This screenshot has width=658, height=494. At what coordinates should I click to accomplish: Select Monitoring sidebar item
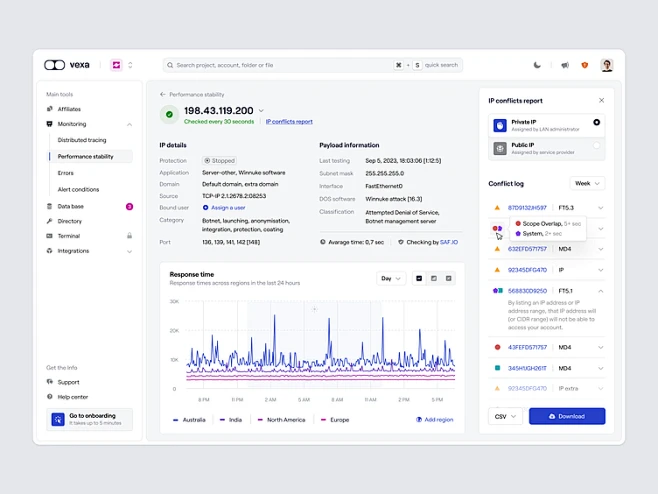pos(72,124)
